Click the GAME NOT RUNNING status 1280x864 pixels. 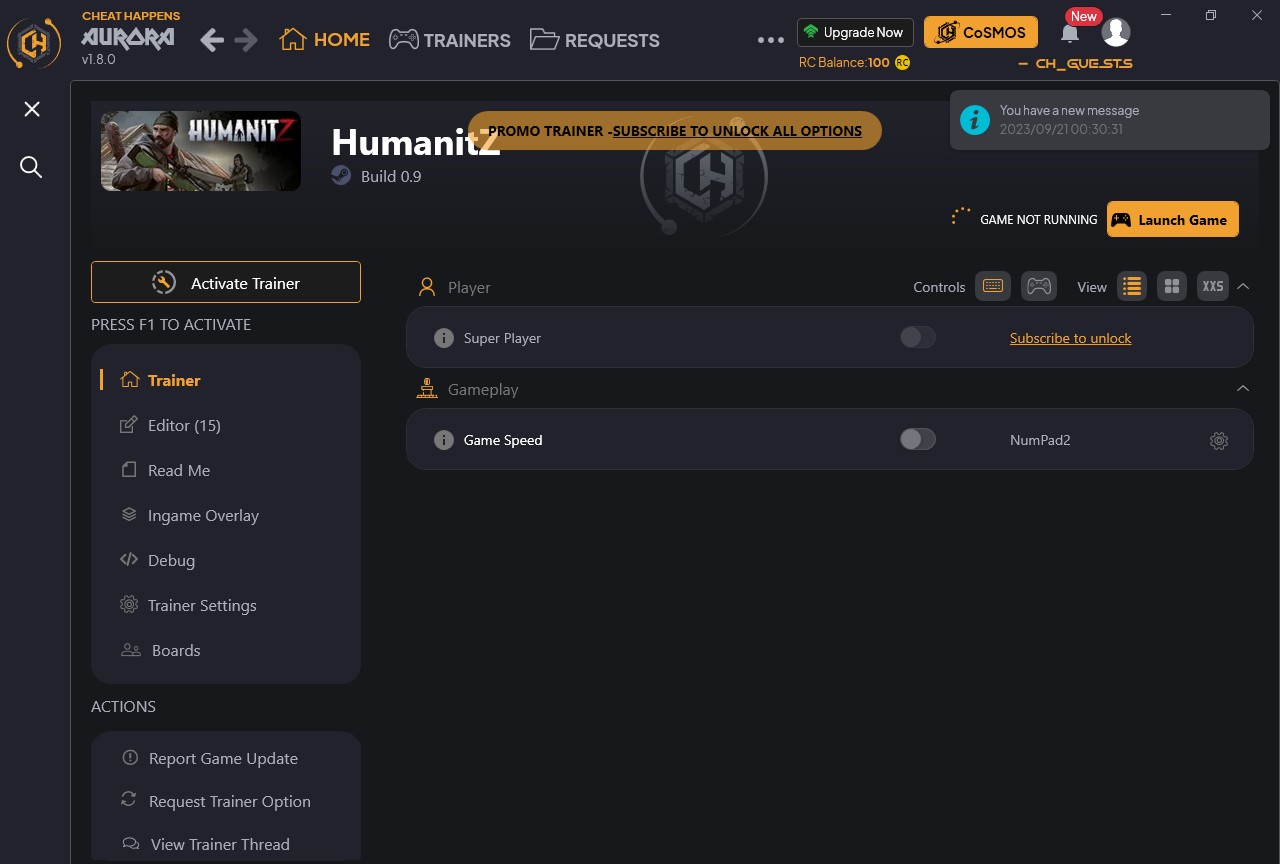click(x=1038, y=219)
